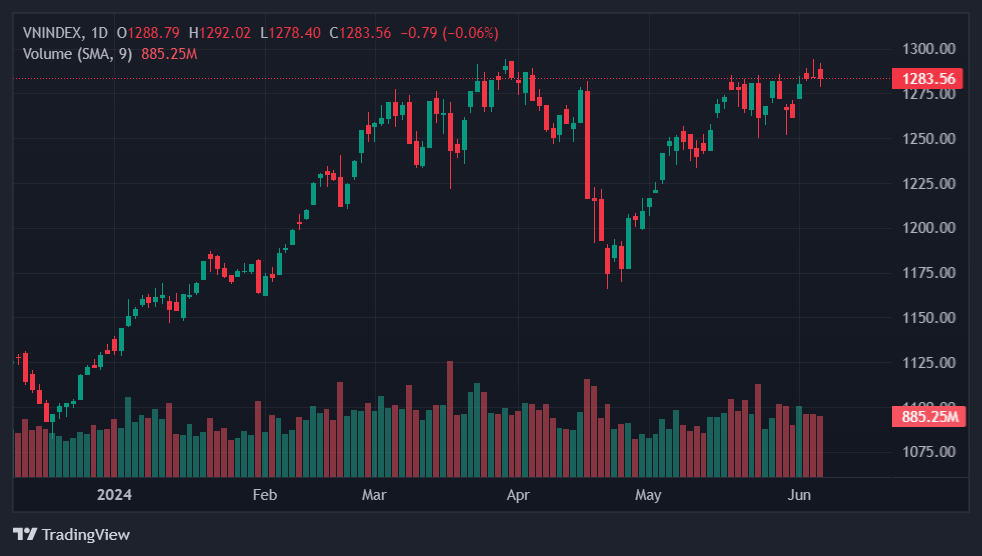982x556 pixels.
Task: Click the Apr label on time axis
Action: point(517,494)
